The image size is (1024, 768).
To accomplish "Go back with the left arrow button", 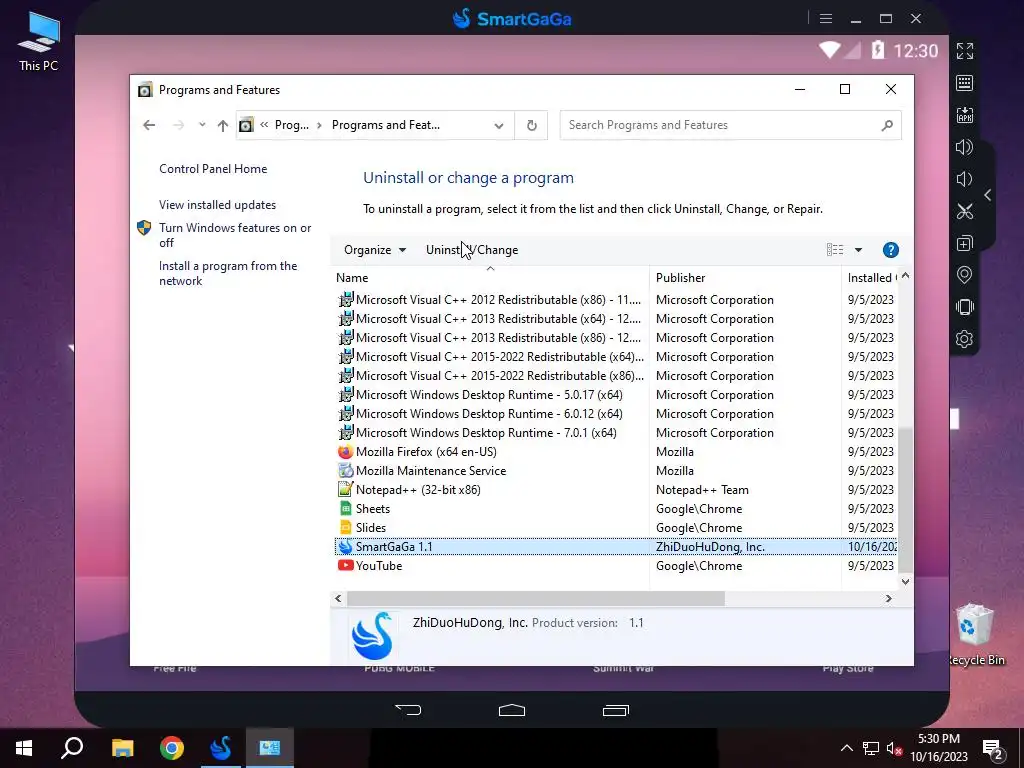I will 149,125.
